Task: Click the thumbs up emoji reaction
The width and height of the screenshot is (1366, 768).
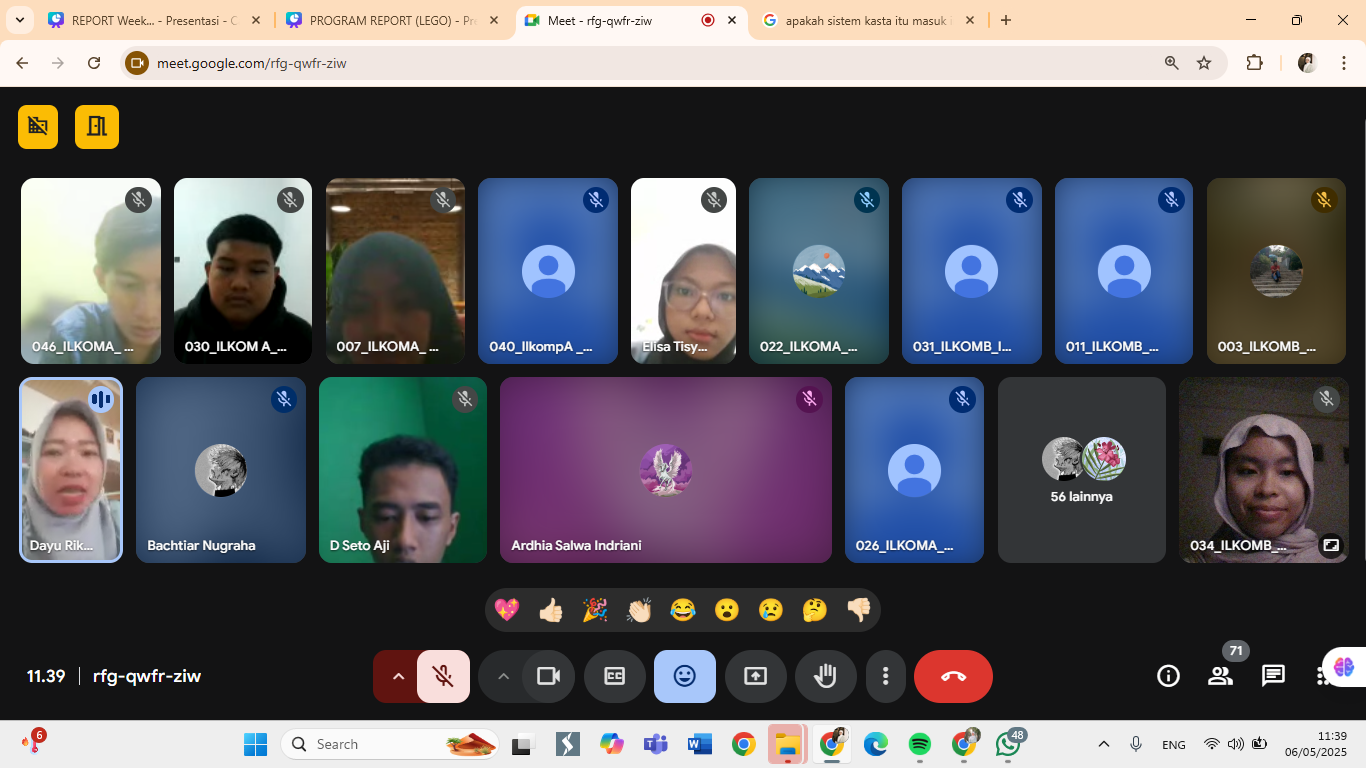Action: (551, 610)
